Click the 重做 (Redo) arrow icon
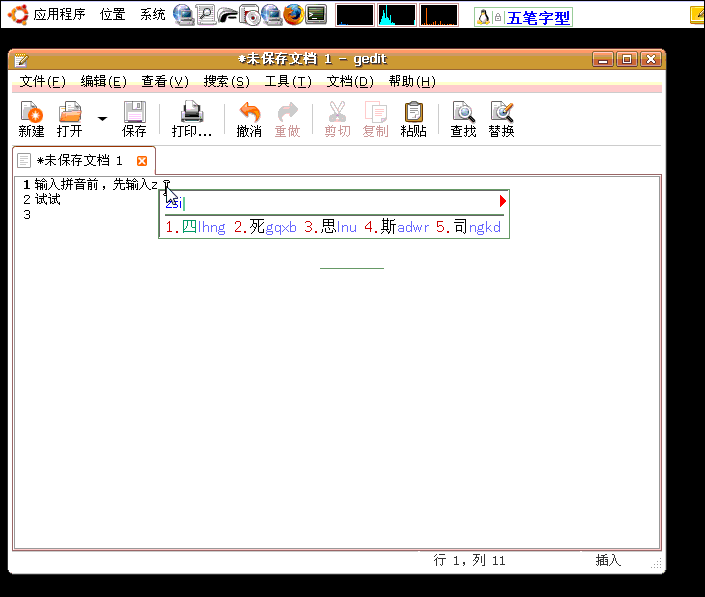The width and height of the screenshot is (705, 597). (x=288, y=112)
